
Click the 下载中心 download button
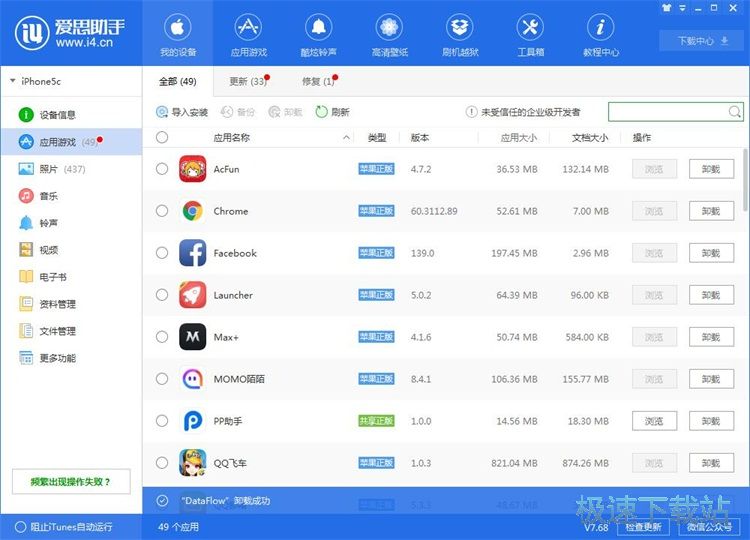[x=702, y=41]
